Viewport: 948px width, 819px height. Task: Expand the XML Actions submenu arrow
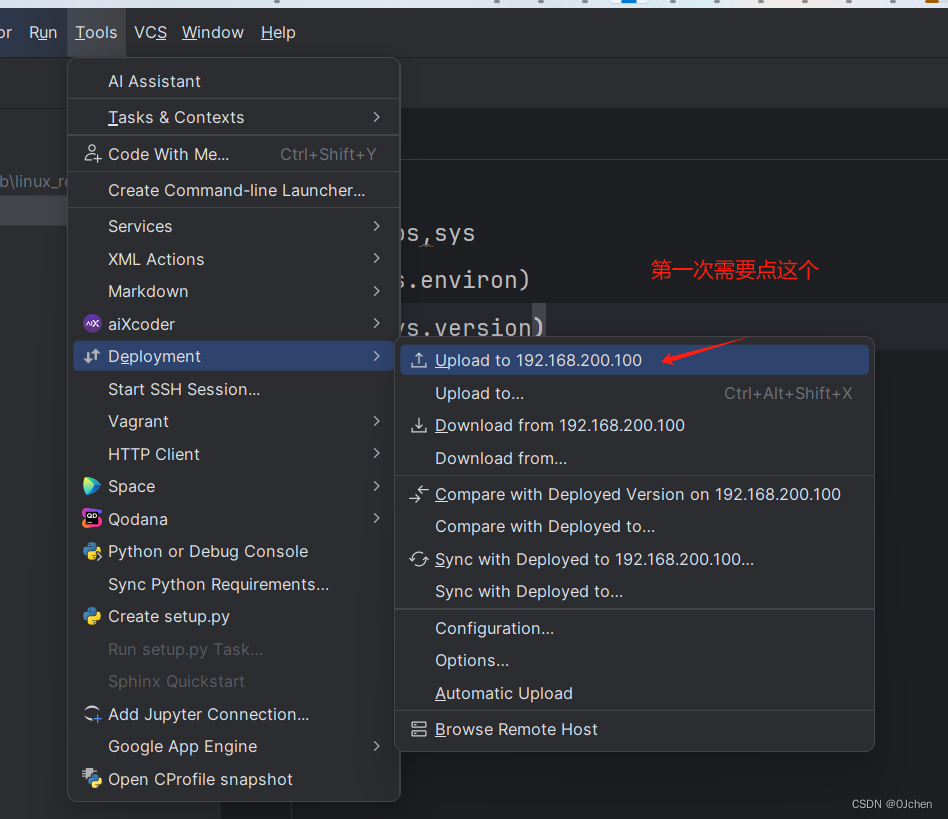(377, 259)
